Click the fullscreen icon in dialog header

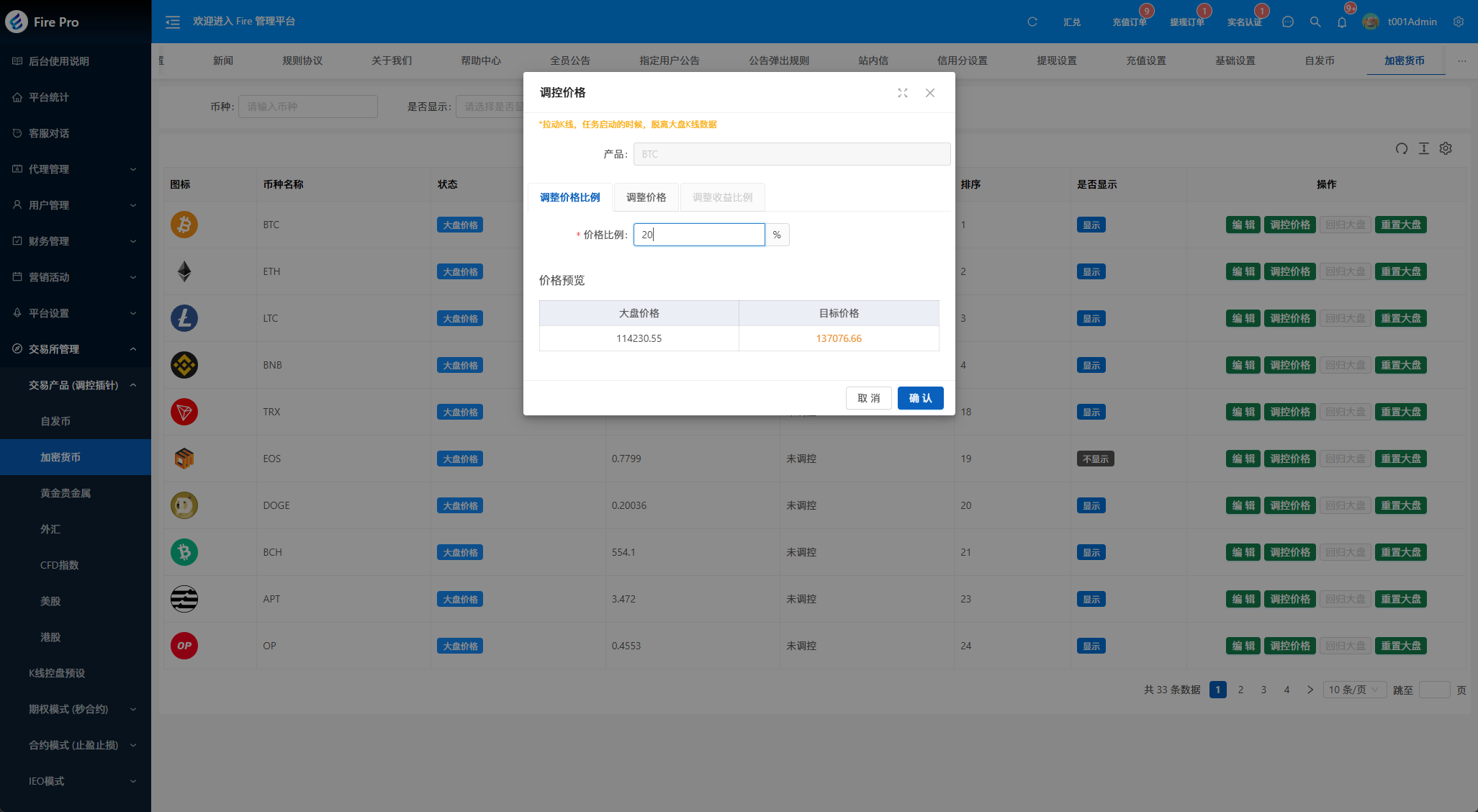[903, 93]
